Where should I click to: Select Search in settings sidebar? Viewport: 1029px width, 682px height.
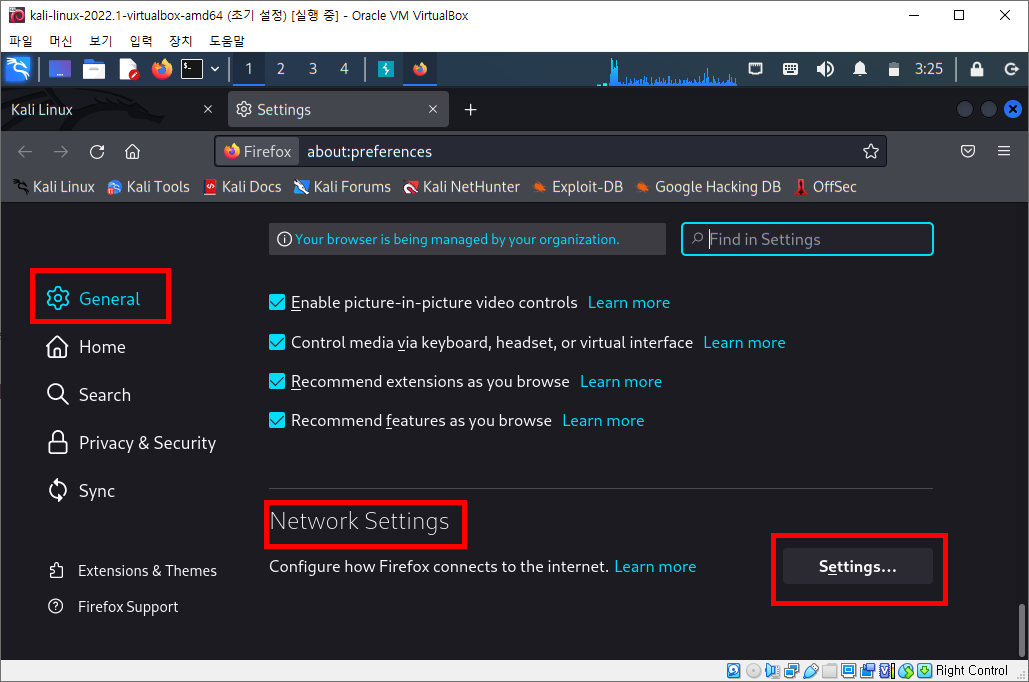pos(89,394)
